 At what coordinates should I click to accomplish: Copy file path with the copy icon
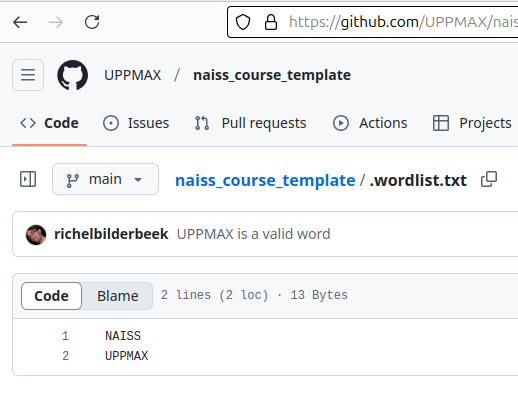489,179
